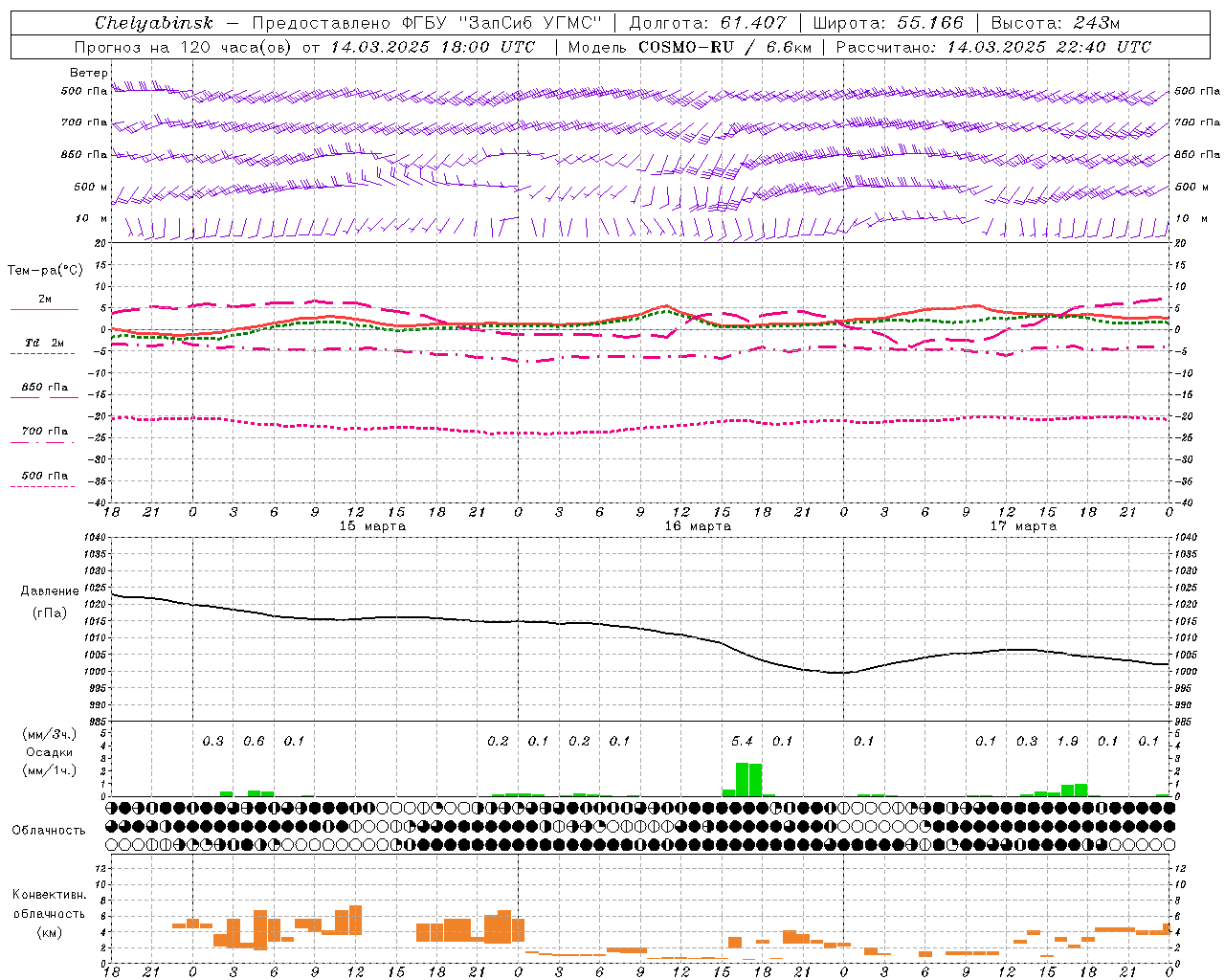Image resolution: width=1225 pixels, height=980 pixels.
Task: Click the Chelyabinsk station title
Action: [153, 23]
